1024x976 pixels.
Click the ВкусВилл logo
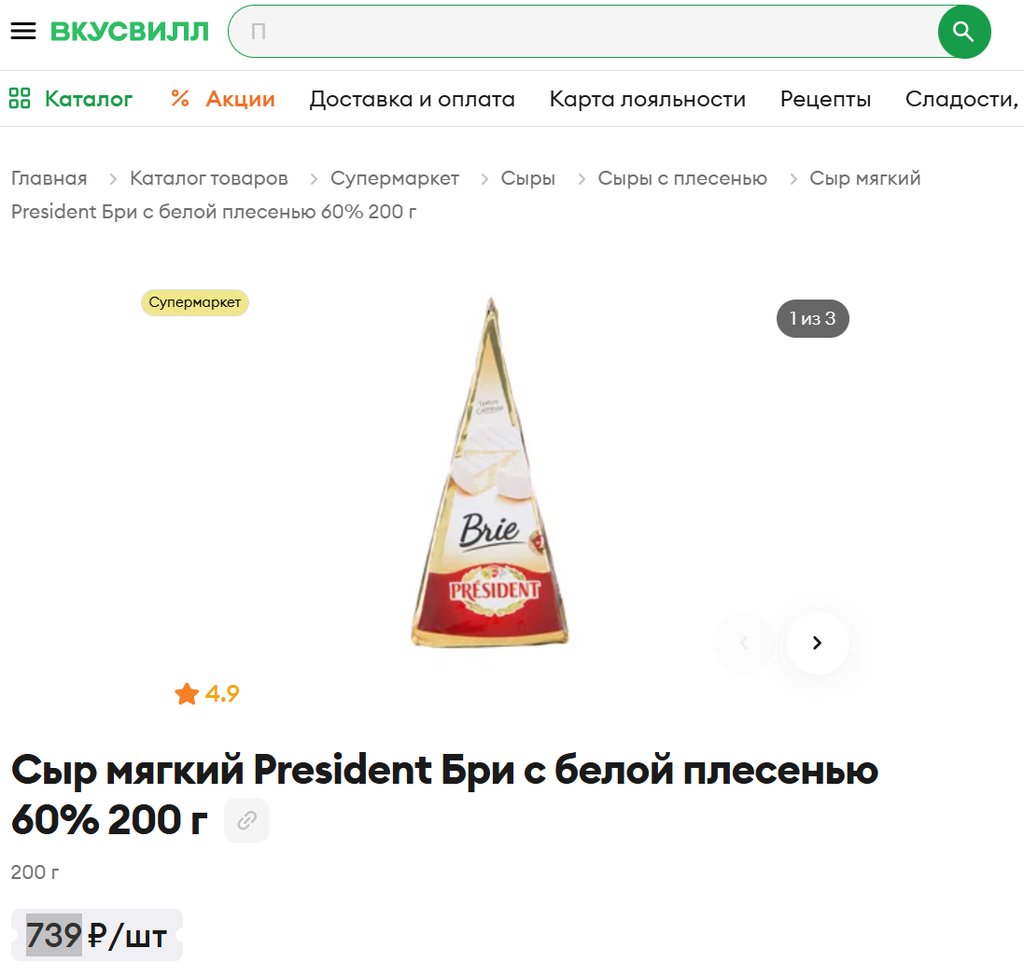pyautogui.click(x=129, y=31)
